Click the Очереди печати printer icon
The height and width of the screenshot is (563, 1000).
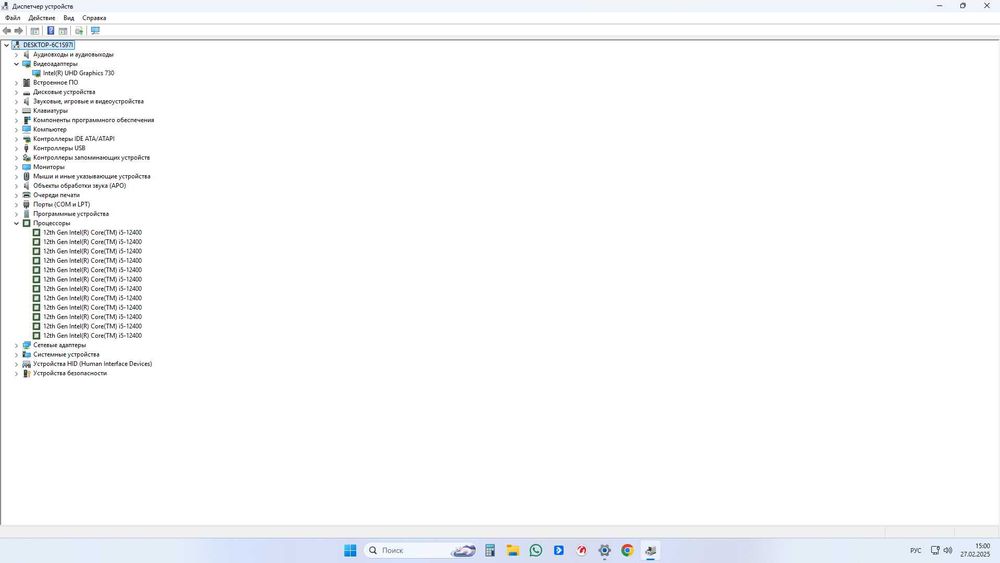[x=26, y=195]
